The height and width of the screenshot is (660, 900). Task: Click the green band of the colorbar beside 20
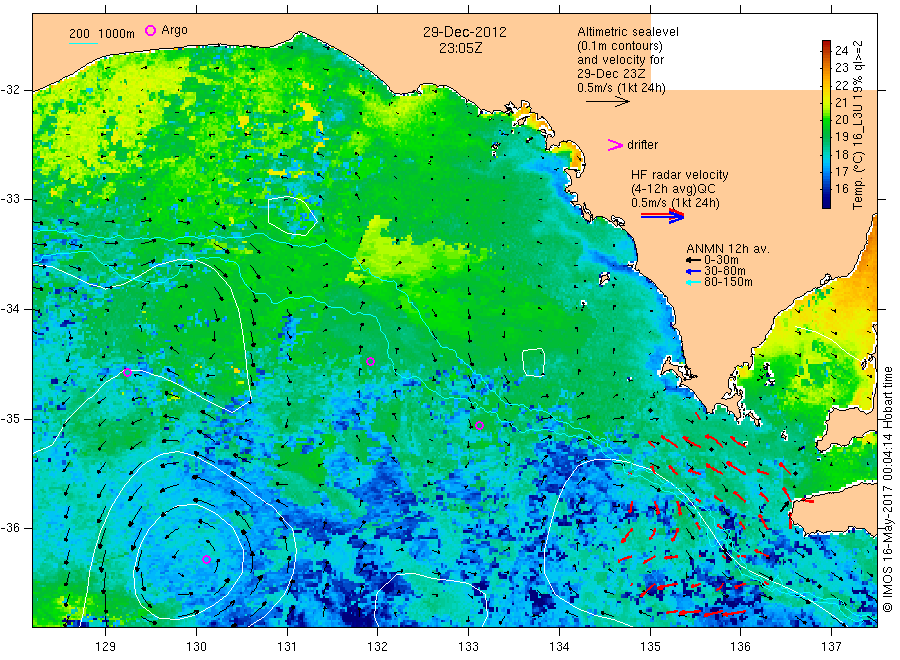826,119
